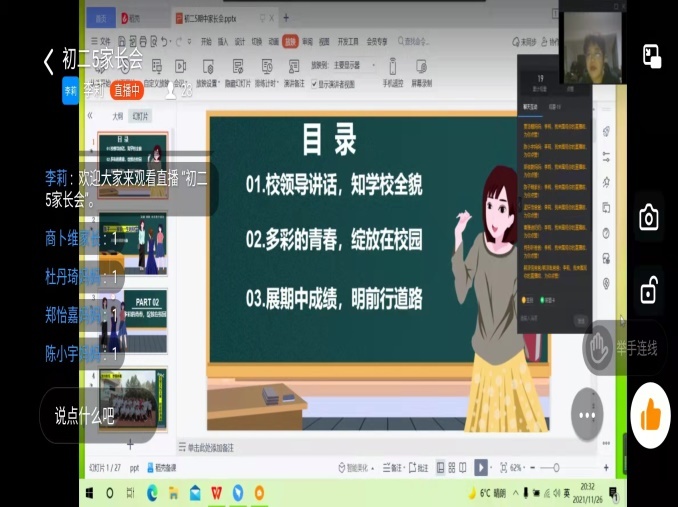Toggle the 备注 notes button in status bar
The image size is (678, 507).
[393, 468]
